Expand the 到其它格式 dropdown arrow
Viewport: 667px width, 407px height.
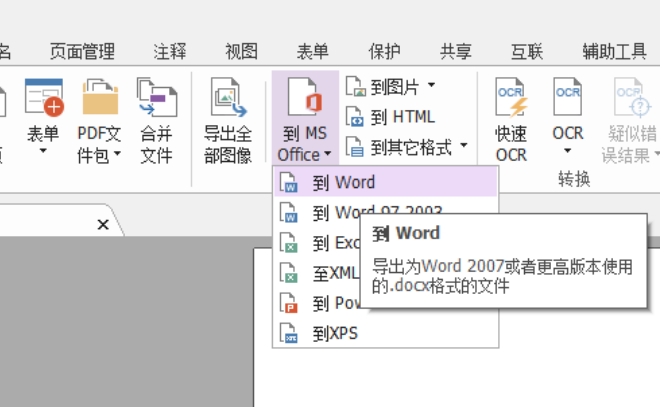click(x=464, y=145)
